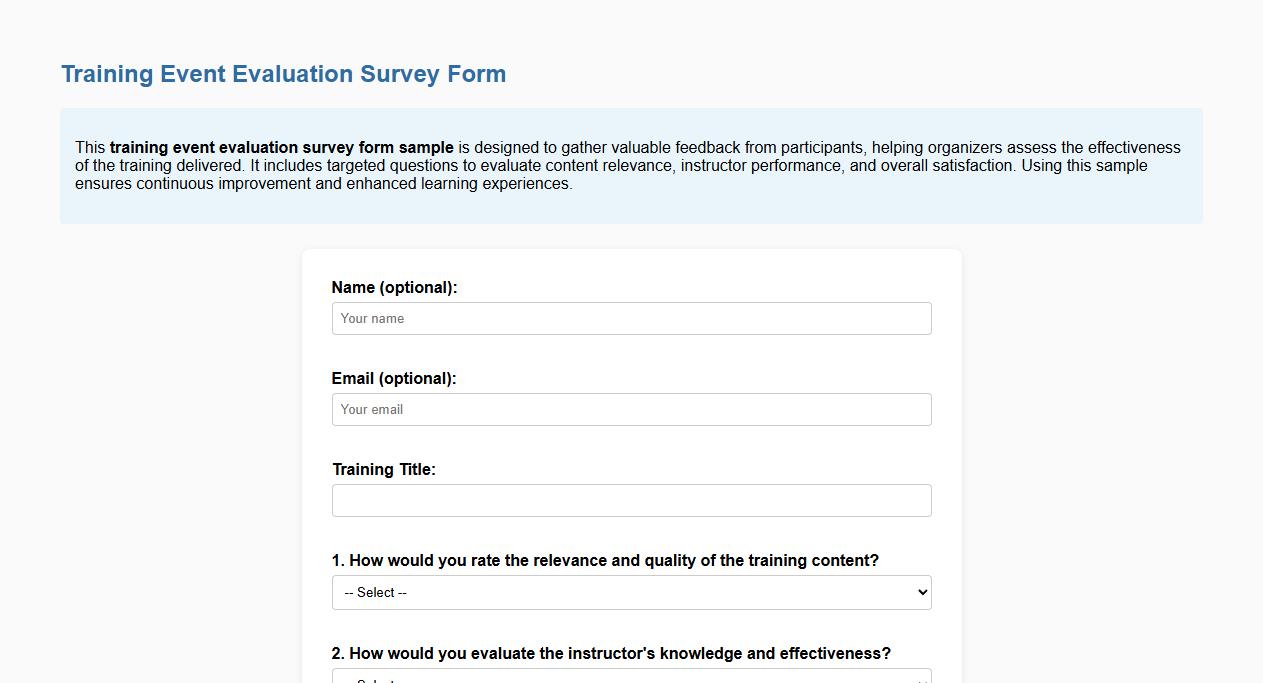The image size is (1263, 683).
Task: Click the 'Training Title:' label
Action: tap(384, 469)
